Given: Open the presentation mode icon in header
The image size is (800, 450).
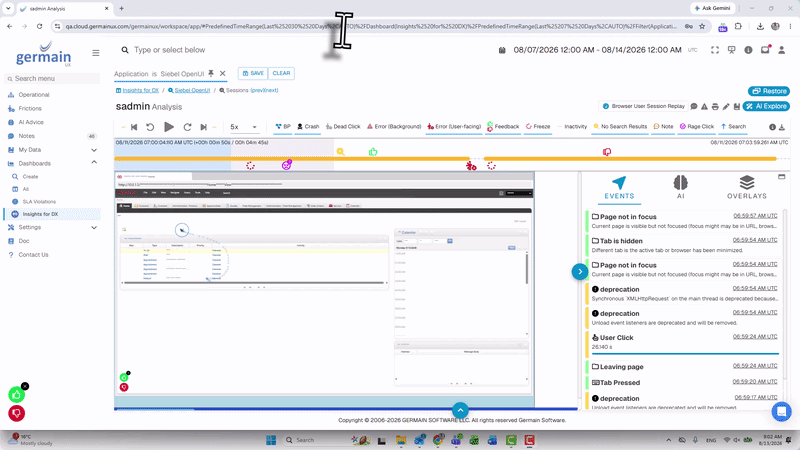Looking at the screenshot, I should pos(732,50).
